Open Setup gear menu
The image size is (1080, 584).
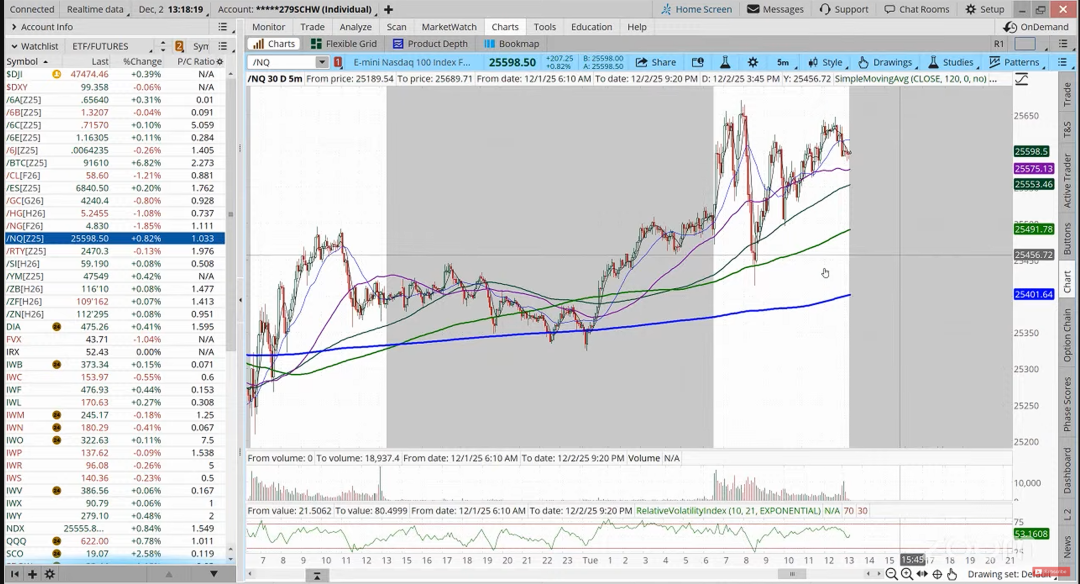(985, 9)
